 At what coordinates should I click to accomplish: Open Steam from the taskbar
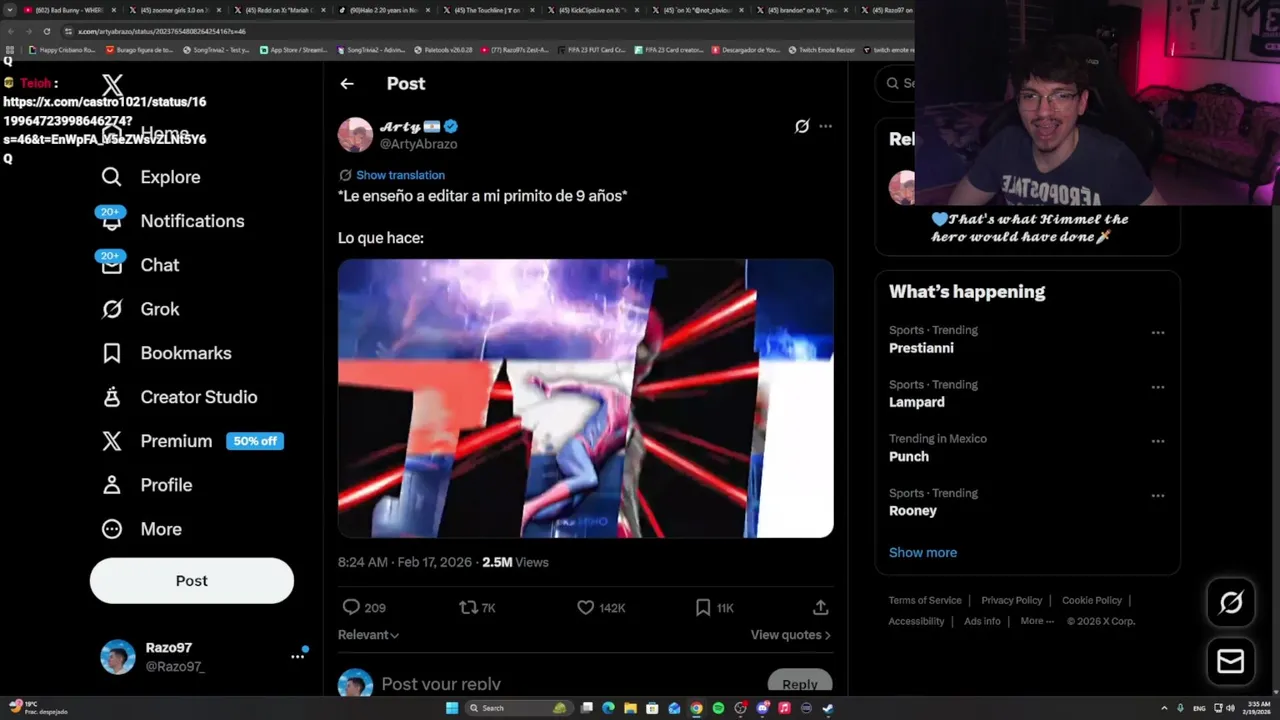click(828, 708)
